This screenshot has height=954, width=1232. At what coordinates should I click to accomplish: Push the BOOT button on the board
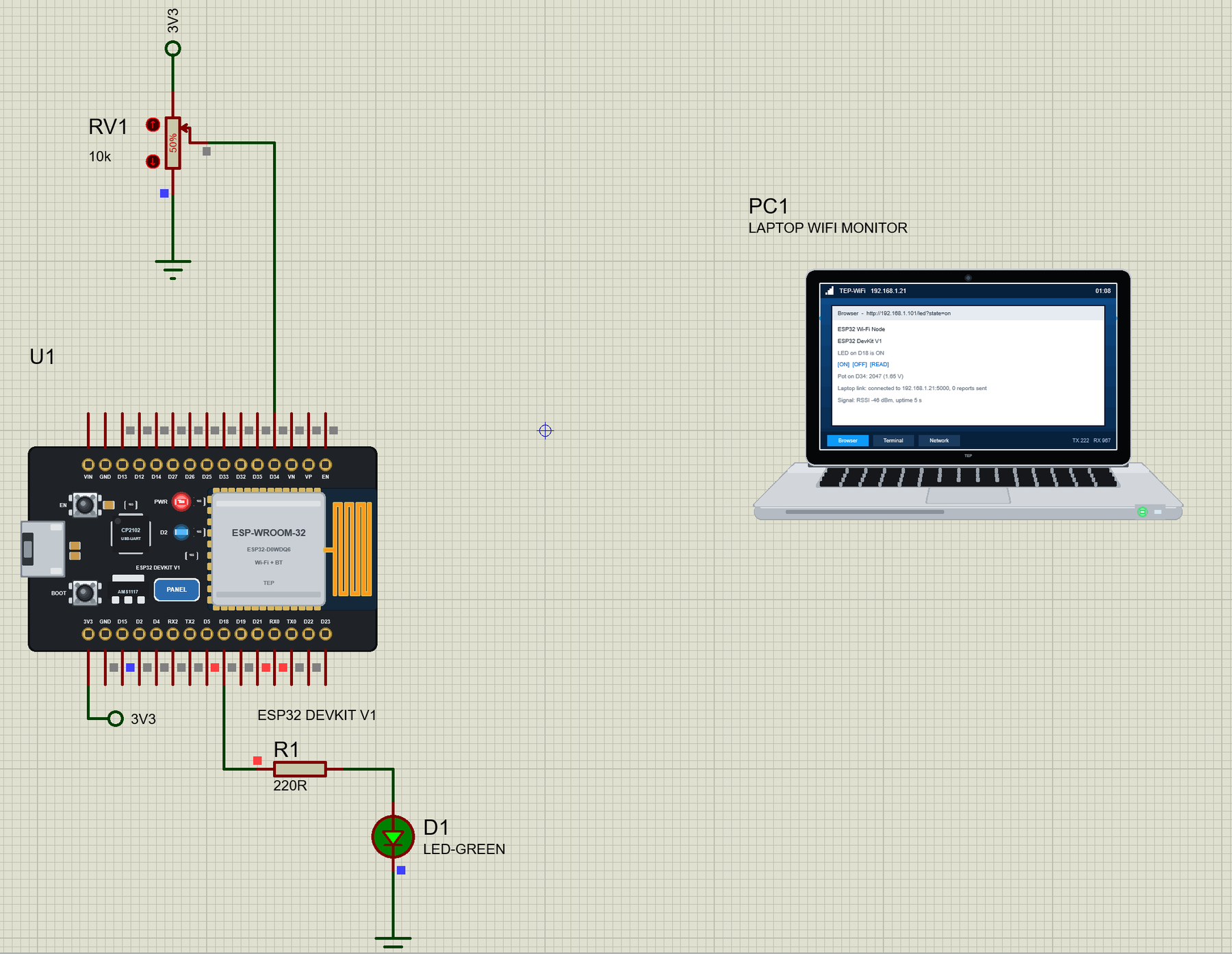pos(85,593)
